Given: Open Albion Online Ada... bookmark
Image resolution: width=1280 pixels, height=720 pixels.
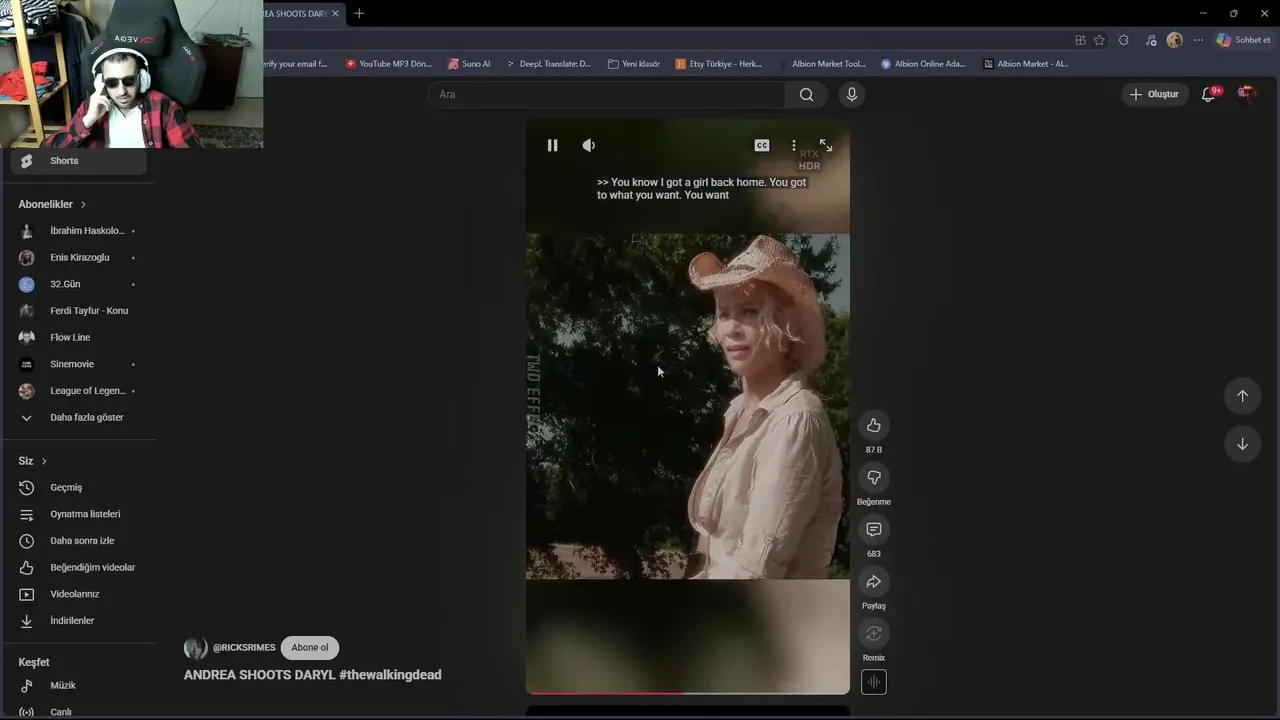Looking at the screenshot, I should (x=923, y=64).
